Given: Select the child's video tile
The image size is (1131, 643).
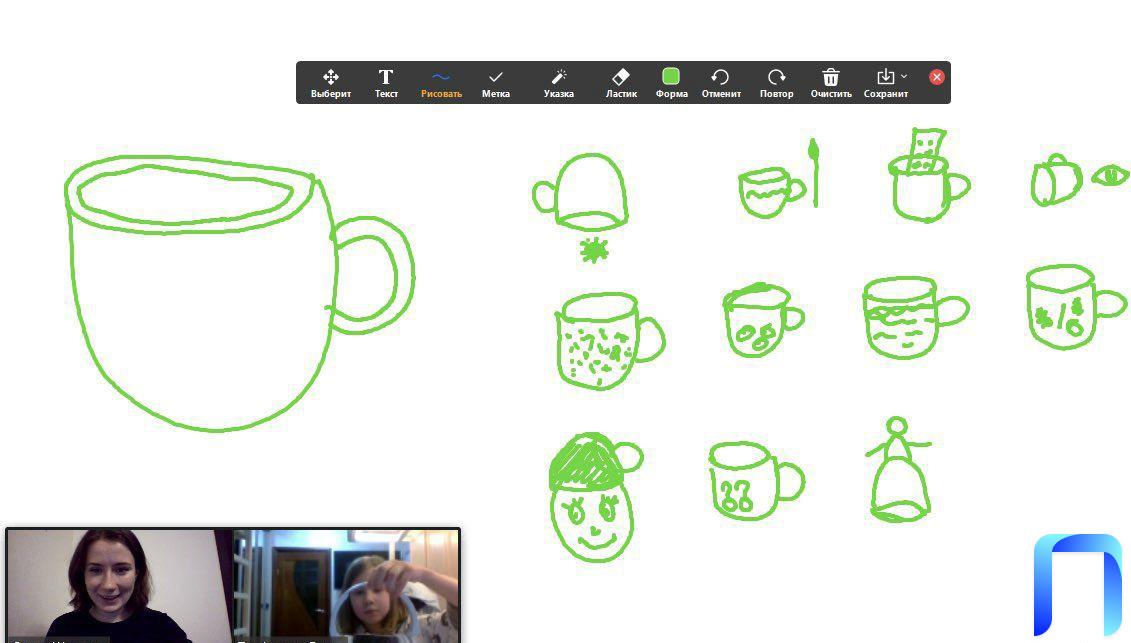Looking at the screenshot, I should click(346, 585).
